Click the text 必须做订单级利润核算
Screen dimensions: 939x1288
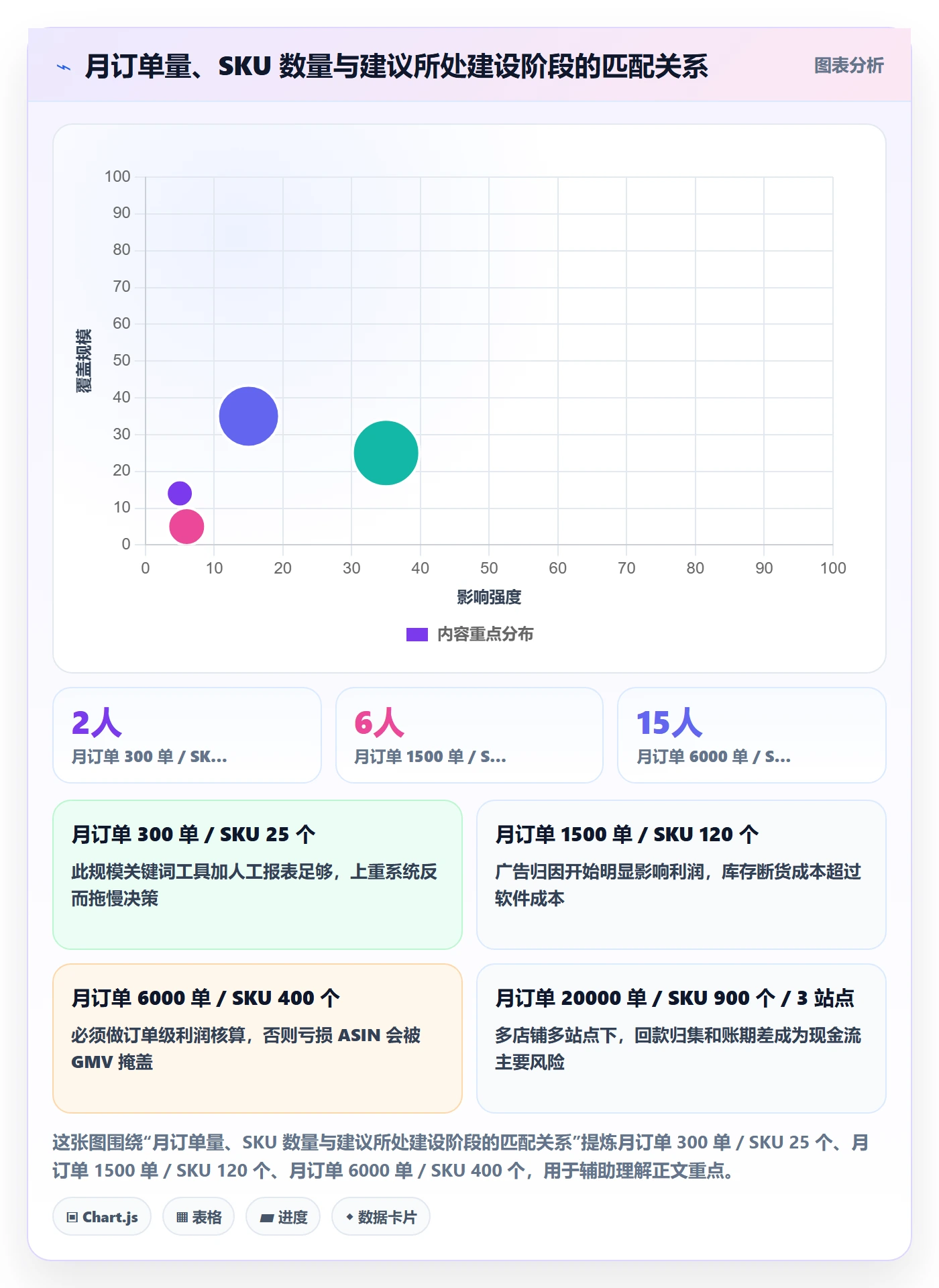pos(158,1035)
